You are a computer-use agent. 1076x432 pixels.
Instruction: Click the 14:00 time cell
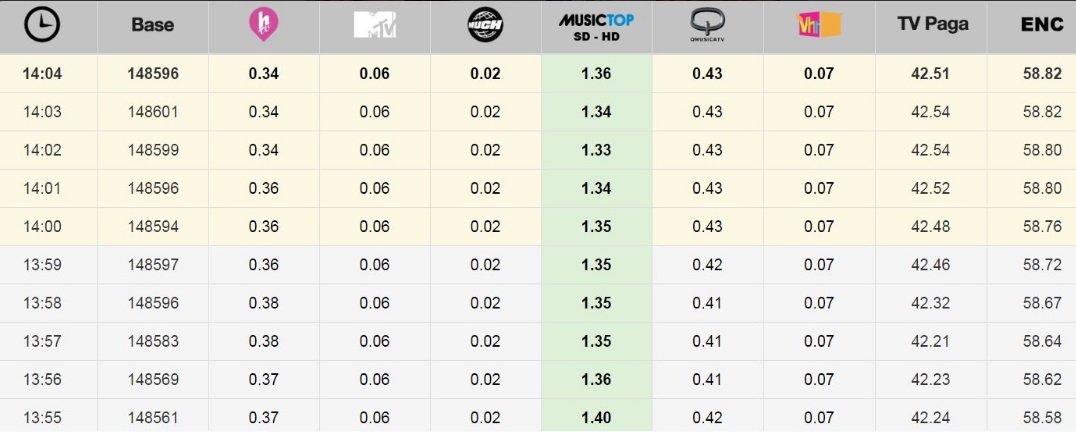point(43,227)
